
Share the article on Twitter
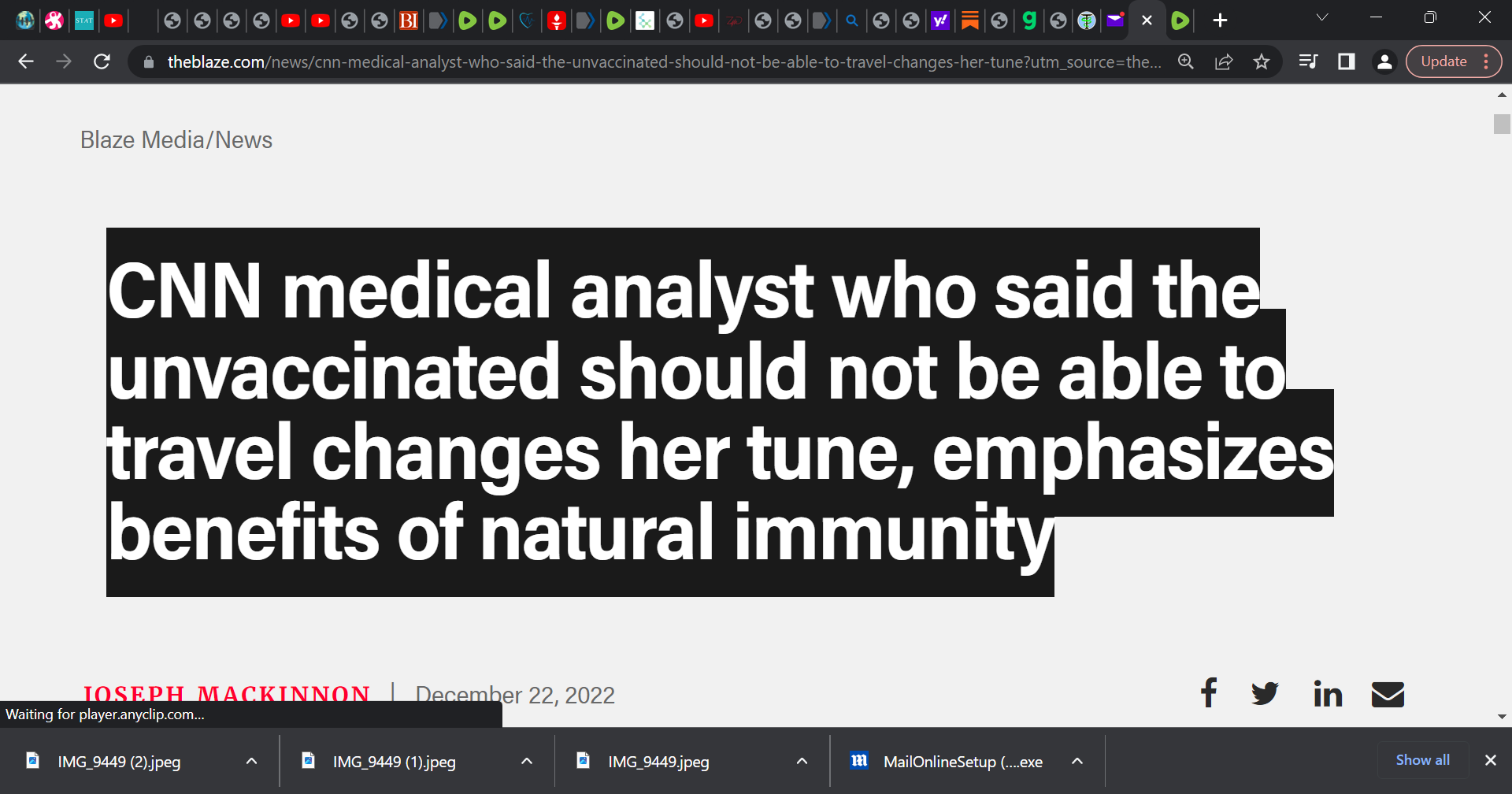click(x=1265, y=694)
